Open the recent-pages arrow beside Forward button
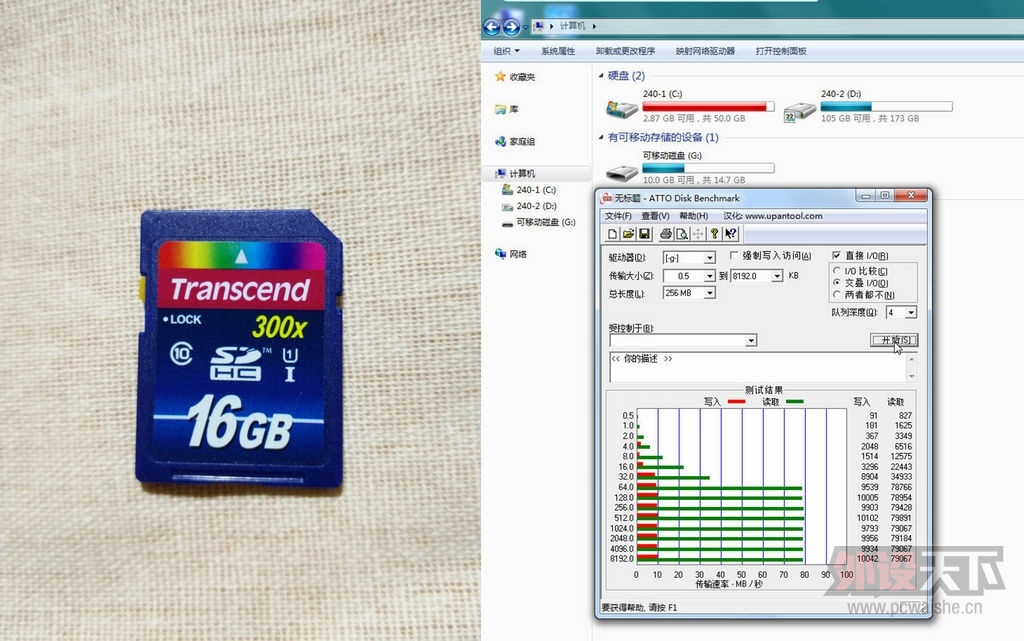The height and width of the screenshot is (641, 1024). 526,27
